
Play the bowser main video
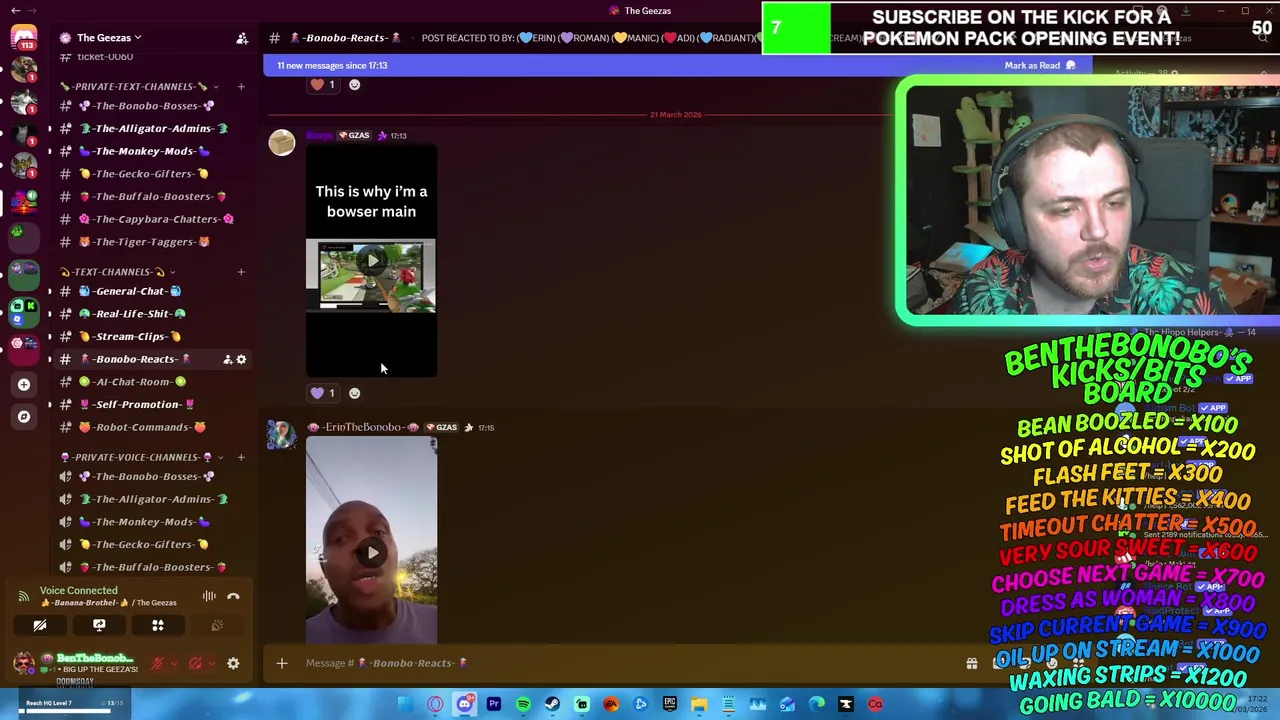372,261
